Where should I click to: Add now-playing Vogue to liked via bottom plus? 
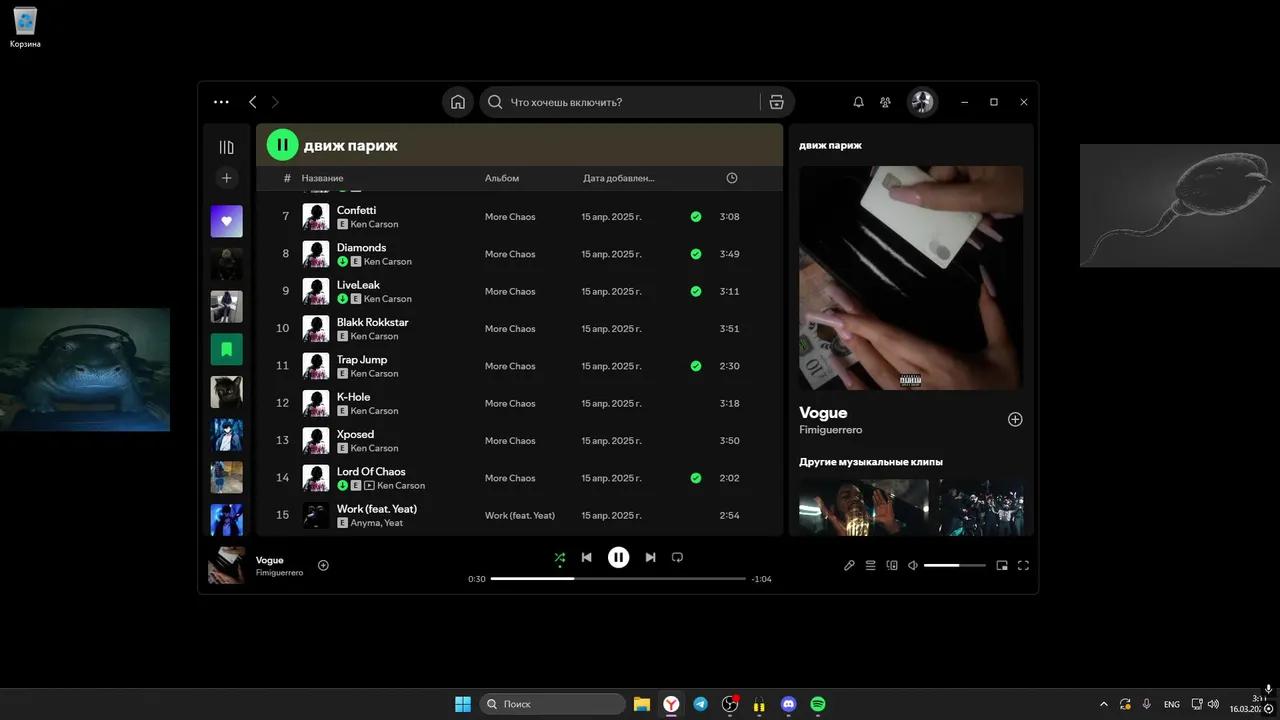(323, 565)
